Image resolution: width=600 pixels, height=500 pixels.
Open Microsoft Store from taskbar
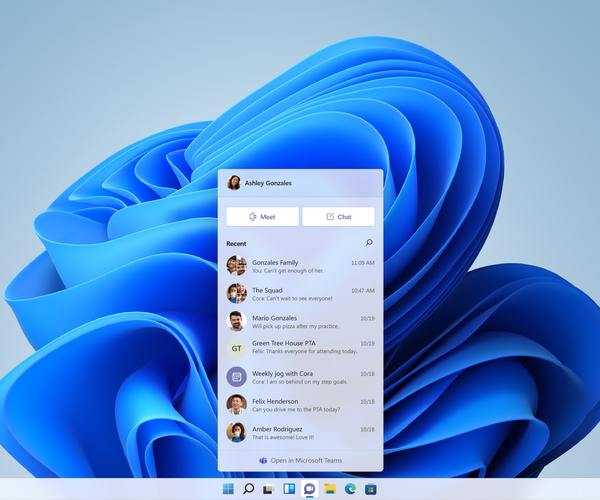(x=370, y=489)
